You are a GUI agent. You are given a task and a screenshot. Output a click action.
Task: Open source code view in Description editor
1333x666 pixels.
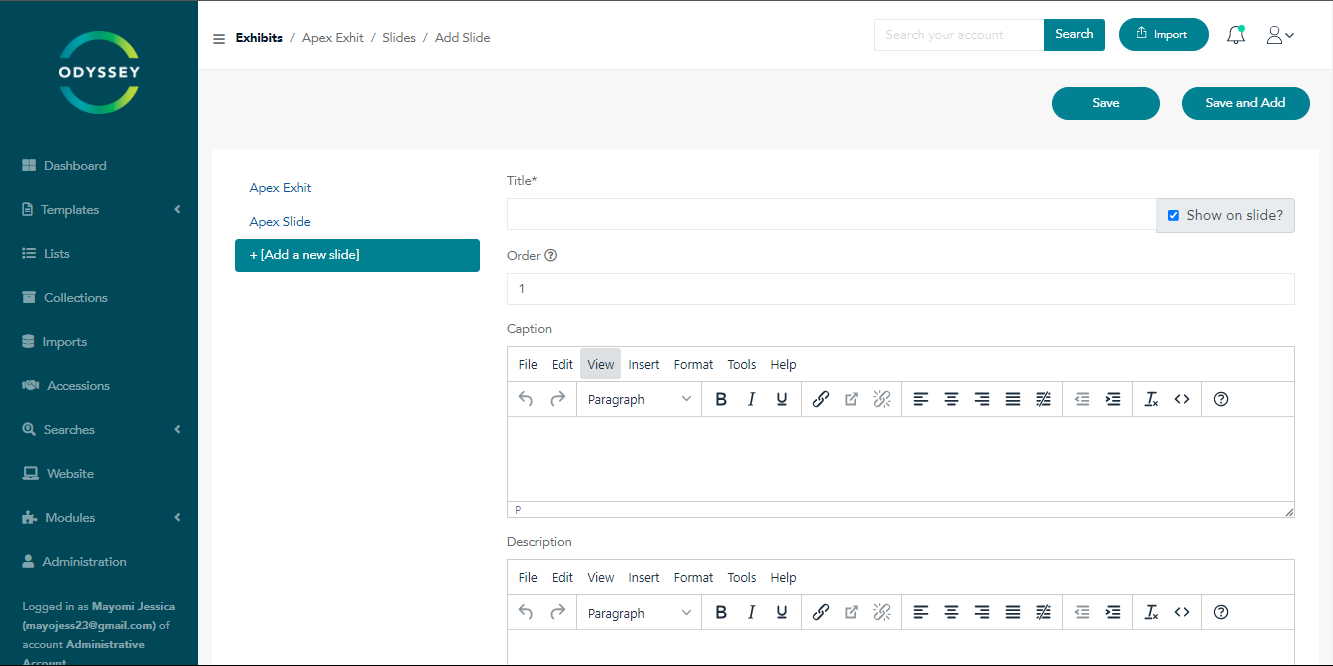point(1182,612)
